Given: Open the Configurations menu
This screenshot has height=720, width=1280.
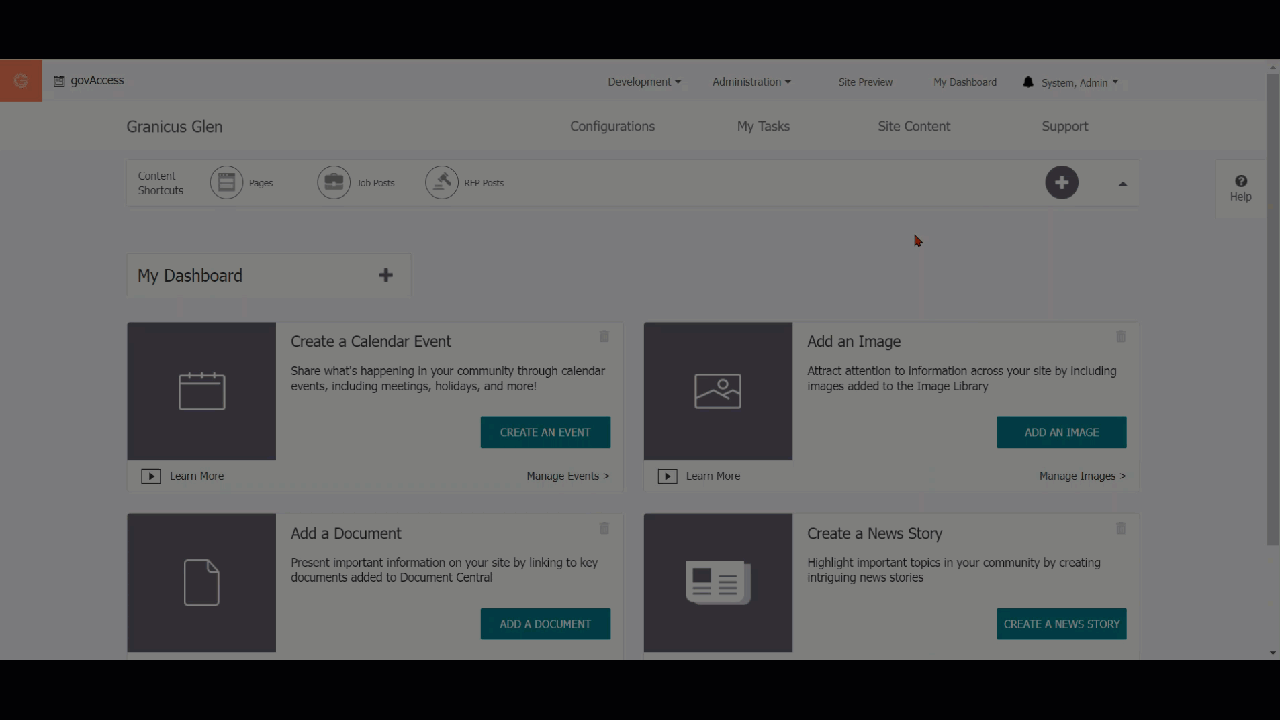Looking at the screenshot, I should [612, 126].
